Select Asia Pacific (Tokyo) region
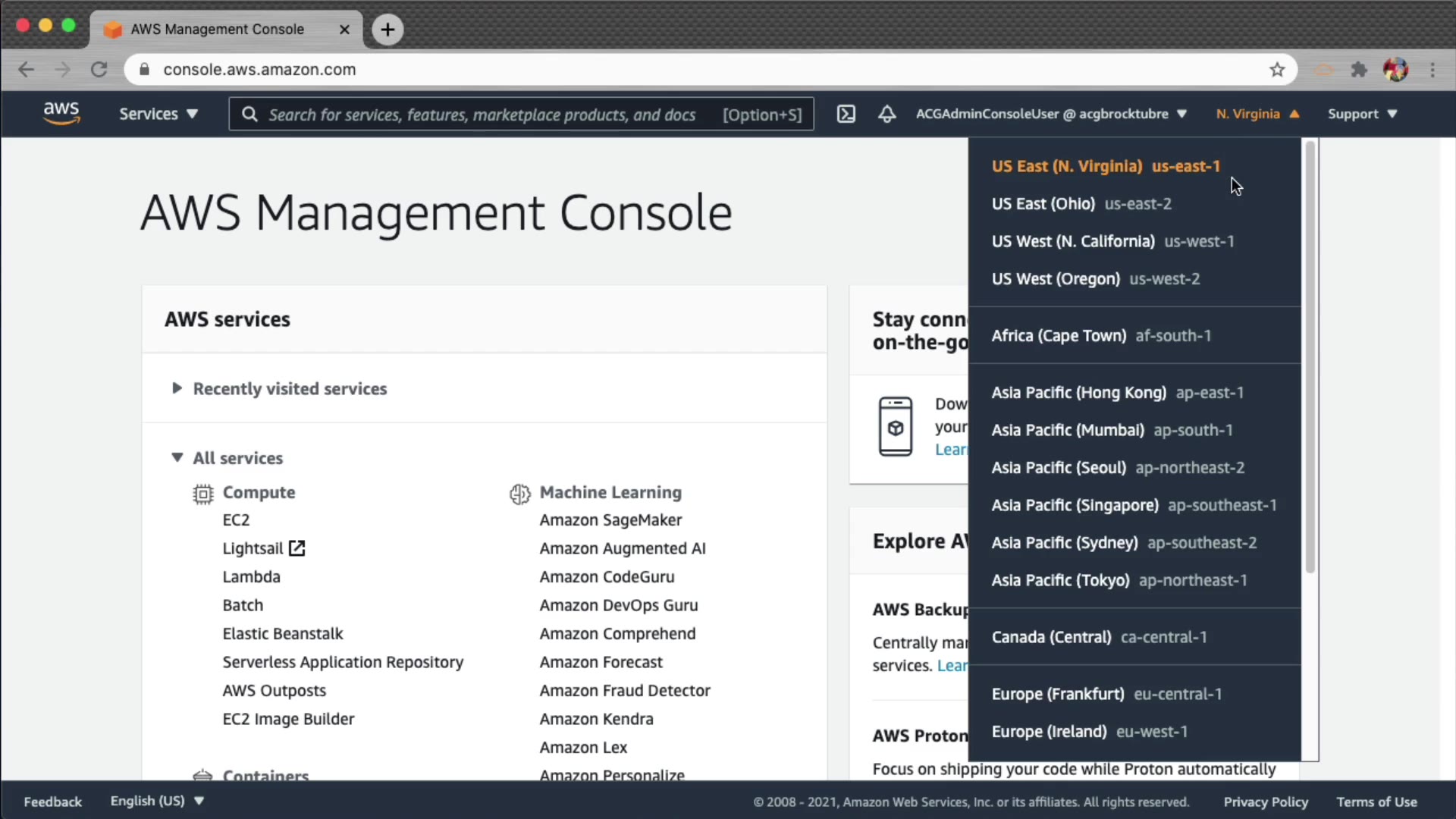 [1119, 580]
